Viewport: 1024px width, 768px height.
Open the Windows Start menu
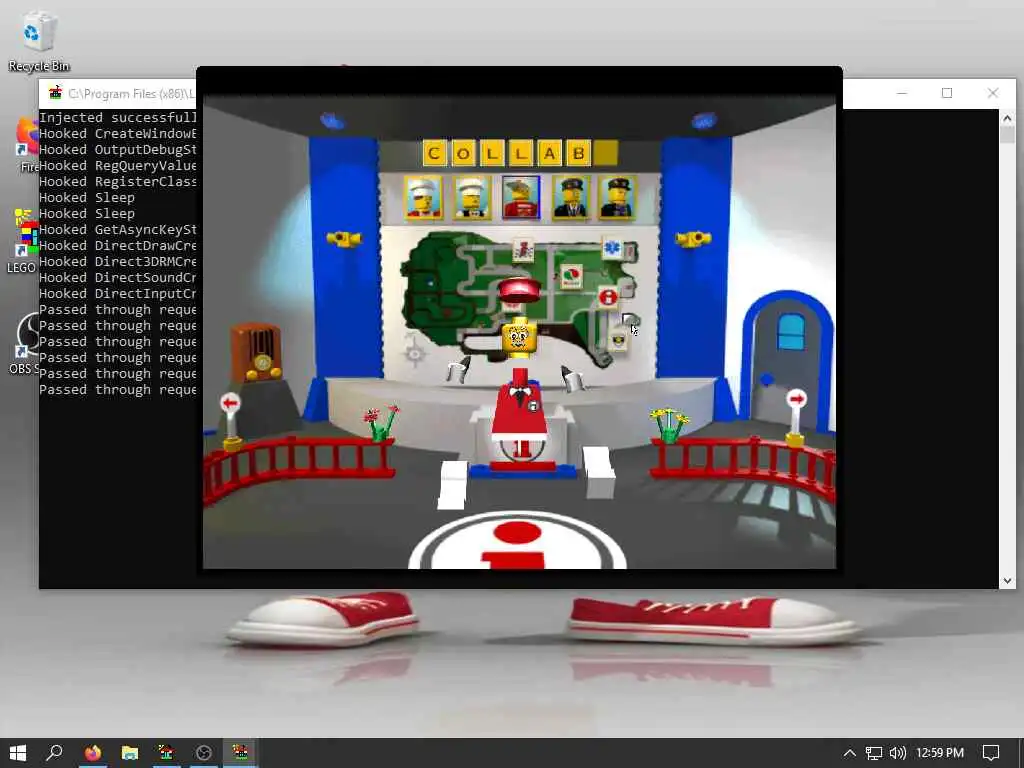pyautogui.click(x=18, y=753)
